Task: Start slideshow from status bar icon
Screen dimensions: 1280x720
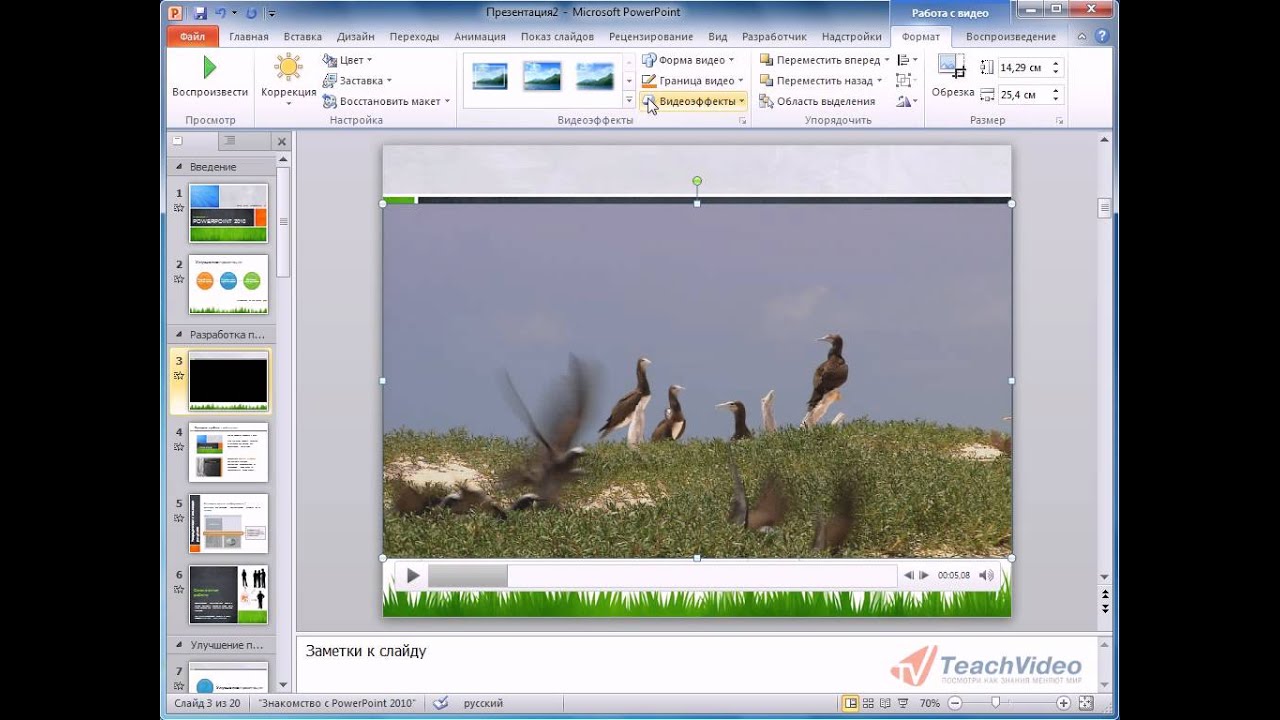Action: [904, 703]
